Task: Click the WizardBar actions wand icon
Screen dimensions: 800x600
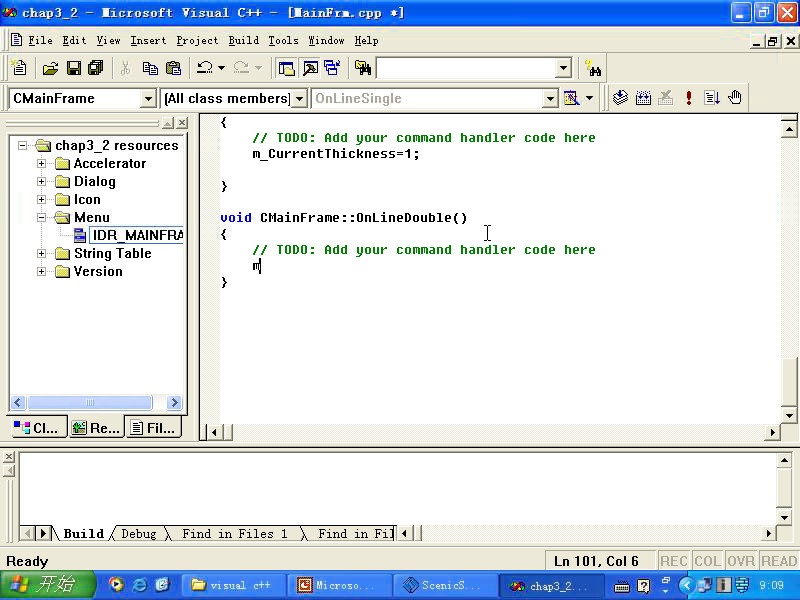Action: [x=571, y=98]
